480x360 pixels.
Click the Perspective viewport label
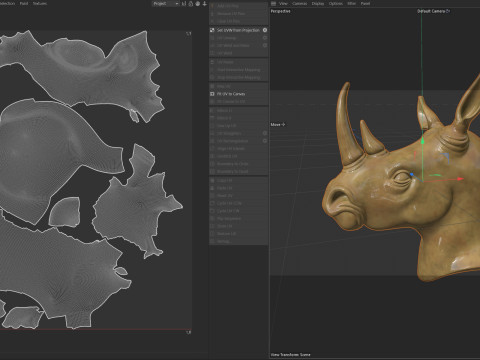tap(280, 11)
